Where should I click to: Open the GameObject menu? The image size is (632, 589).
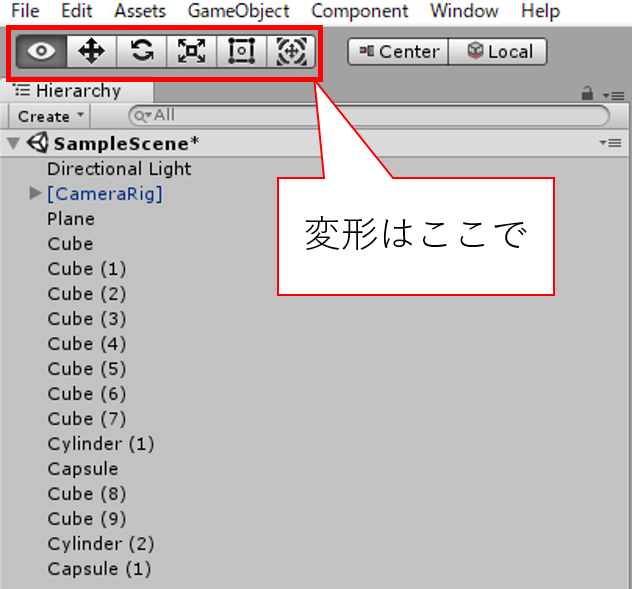(x=239, y=11)
